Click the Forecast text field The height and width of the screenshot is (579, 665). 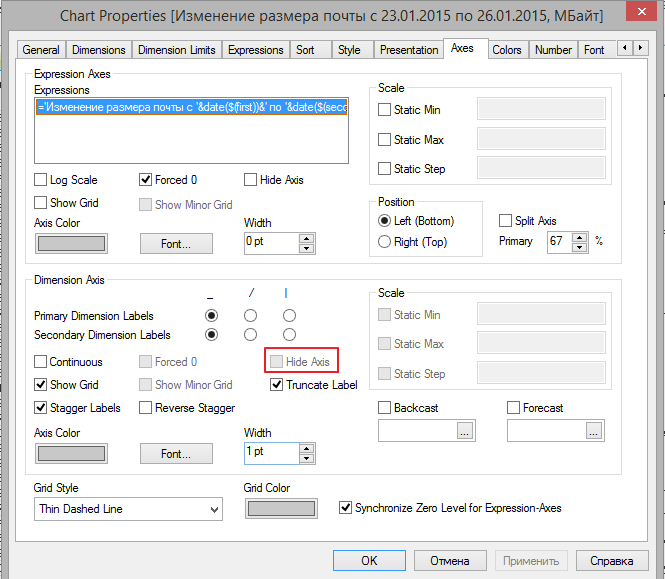tap(547, 431)
